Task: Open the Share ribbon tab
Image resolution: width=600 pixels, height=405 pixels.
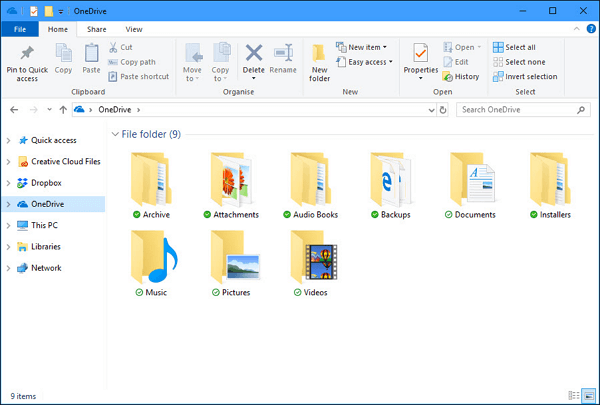Action: pos(97,30)
